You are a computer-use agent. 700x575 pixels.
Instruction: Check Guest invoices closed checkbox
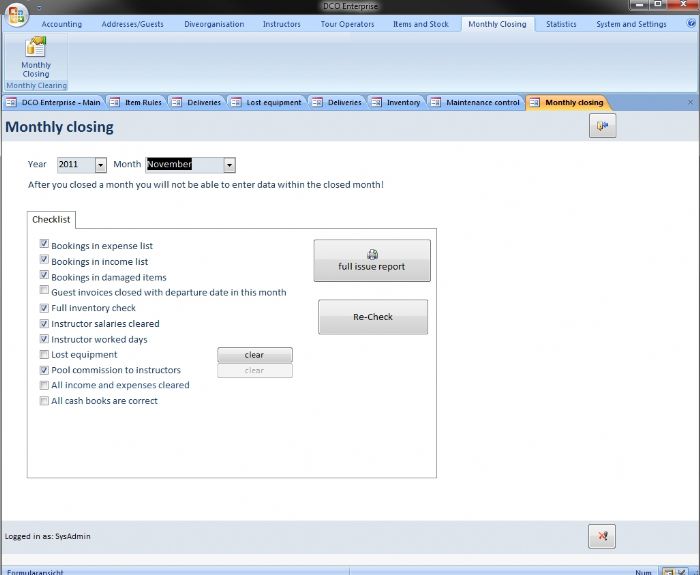[44, 292]
